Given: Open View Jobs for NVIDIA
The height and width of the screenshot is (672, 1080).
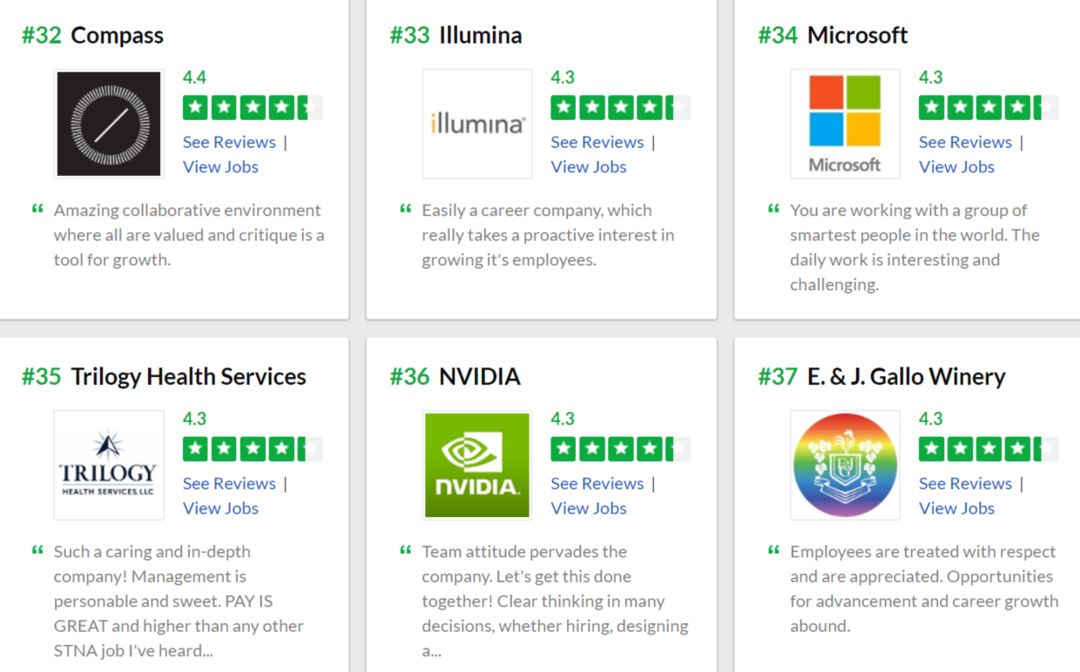Looking at the screenshot, I should pyautogui.click(x=588, y=508).
